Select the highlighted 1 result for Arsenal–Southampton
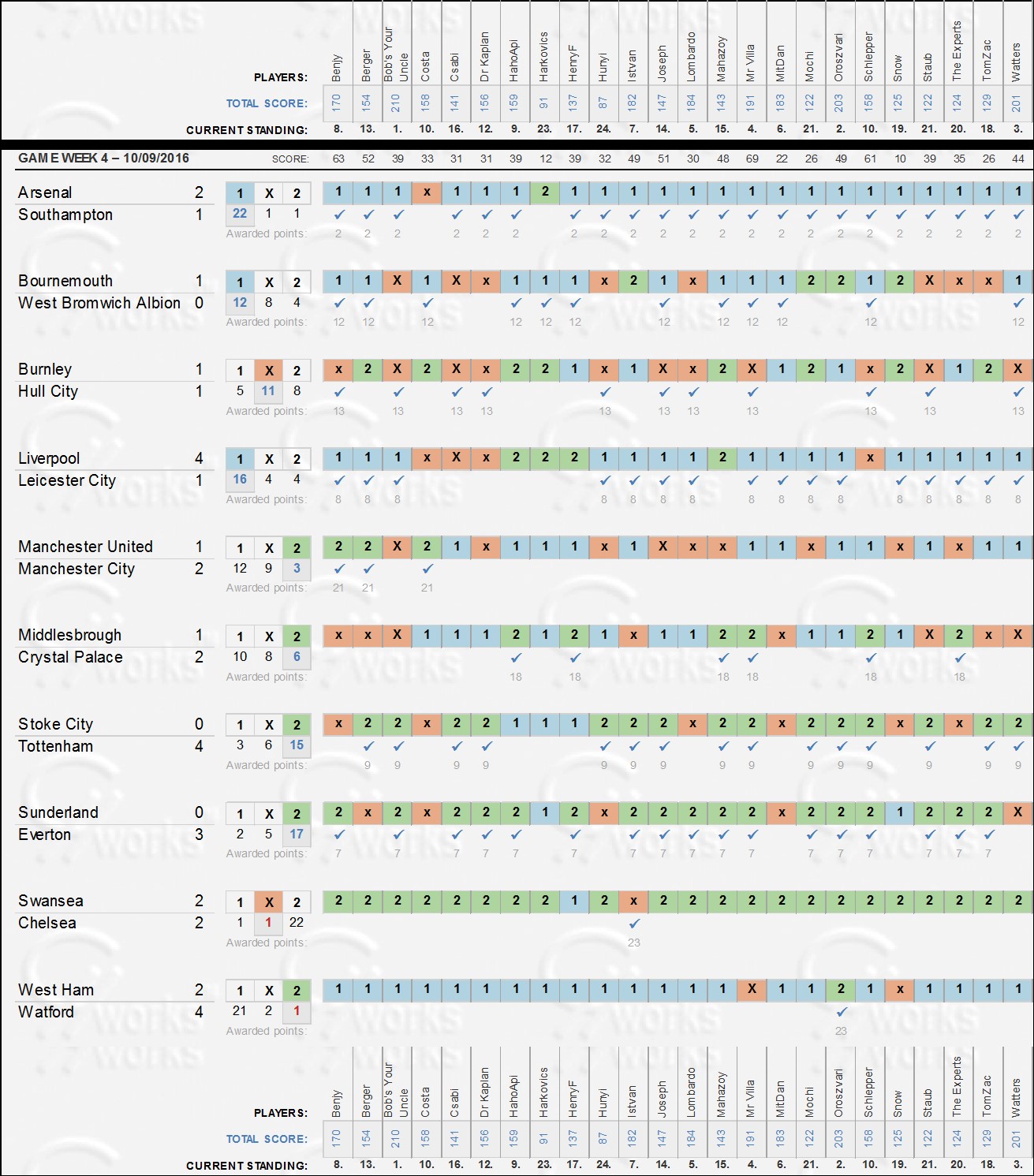Screen dimensions: 1034x1176 (240, 193)
